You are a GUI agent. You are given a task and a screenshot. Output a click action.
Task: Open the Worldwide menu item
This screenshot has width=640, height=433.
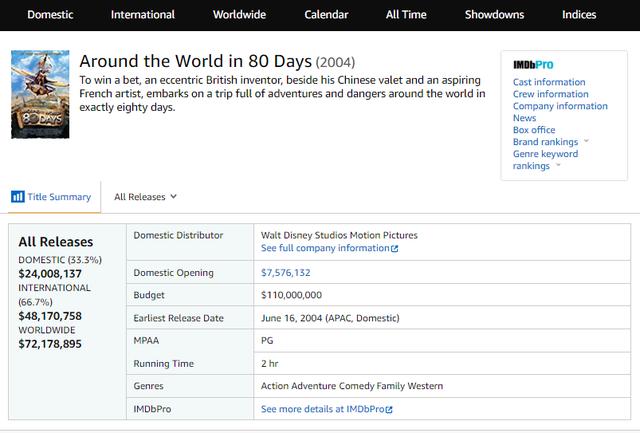click(x=240, y=15)
